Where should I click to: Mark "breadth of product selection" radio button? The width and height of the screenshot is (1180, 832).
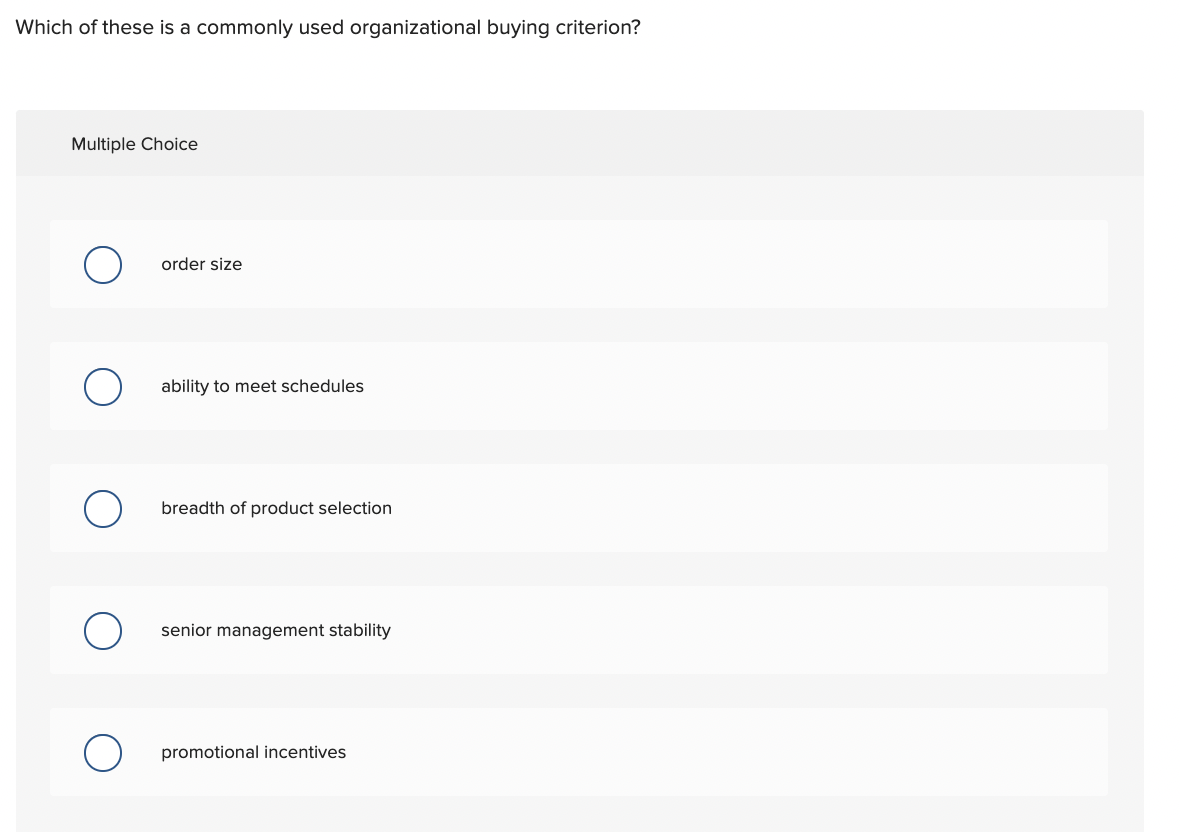pyautogui.click(x=103, y=509)
